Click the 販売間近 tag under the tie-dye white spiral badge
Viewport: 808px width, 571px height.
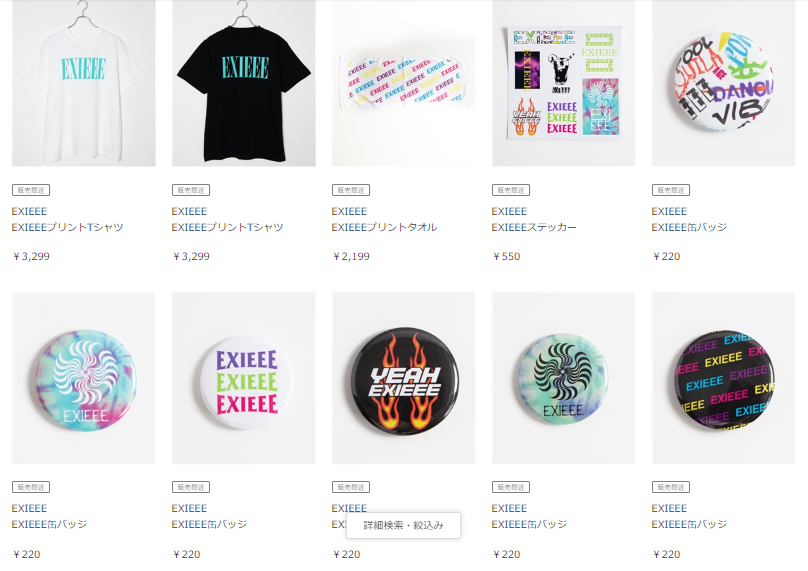point(31,487)
